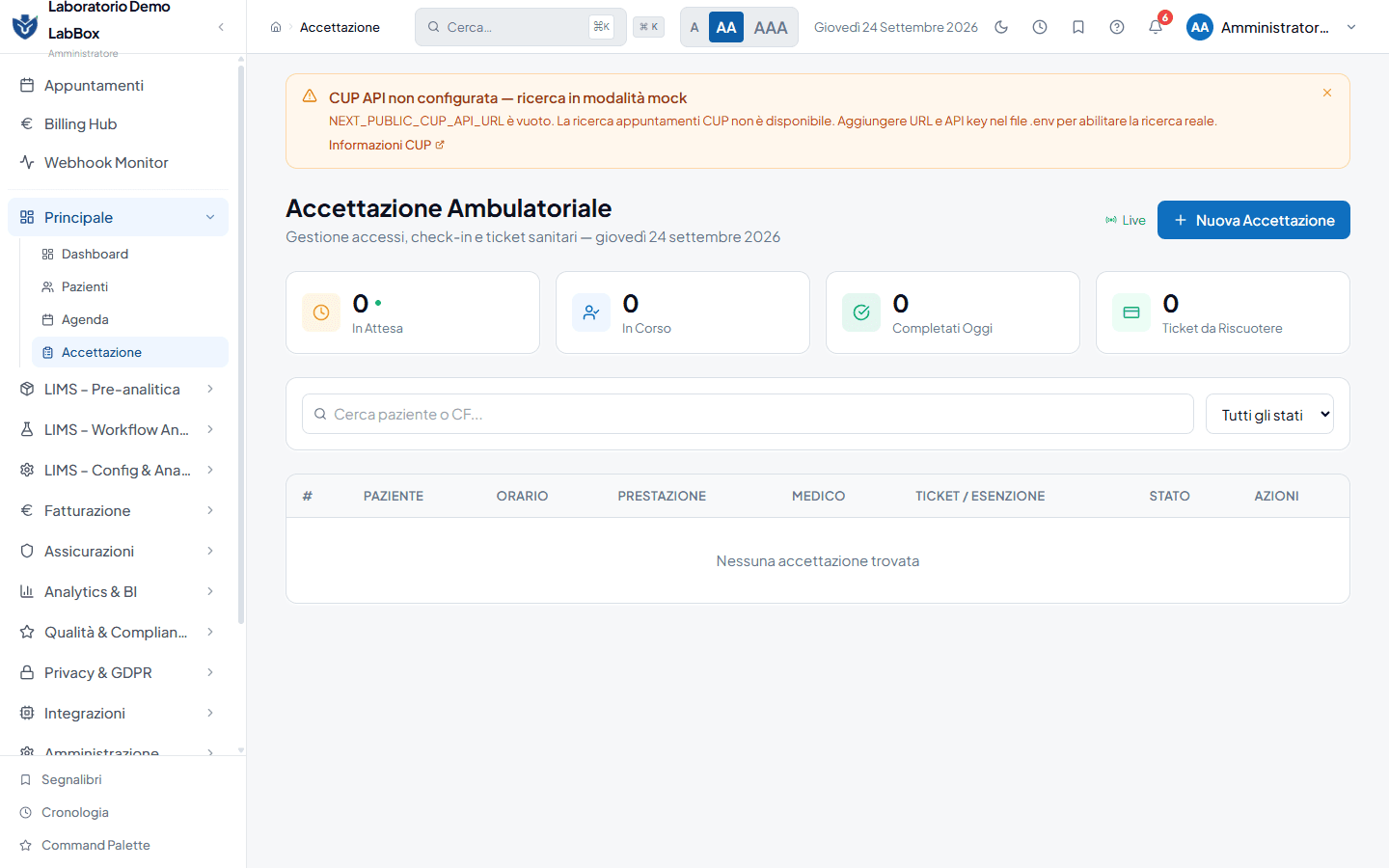Click the MEDICO column header
This screenshot has width=1389, height=868.
tap(818, 496)
